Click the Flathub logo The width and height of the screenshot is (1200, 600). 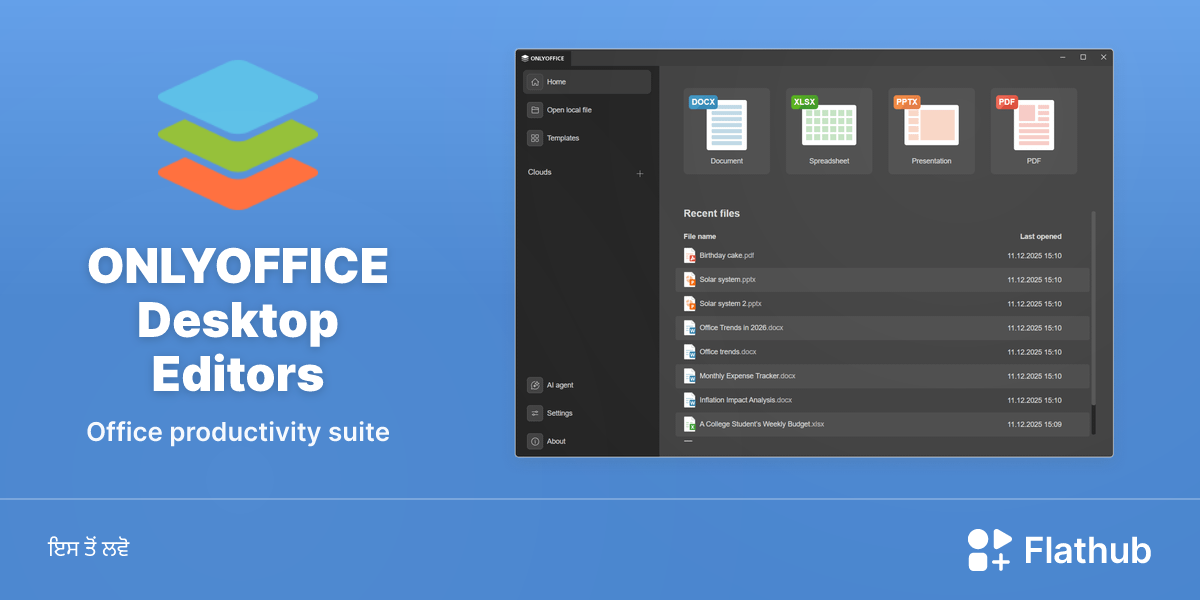pos(1059,550)
